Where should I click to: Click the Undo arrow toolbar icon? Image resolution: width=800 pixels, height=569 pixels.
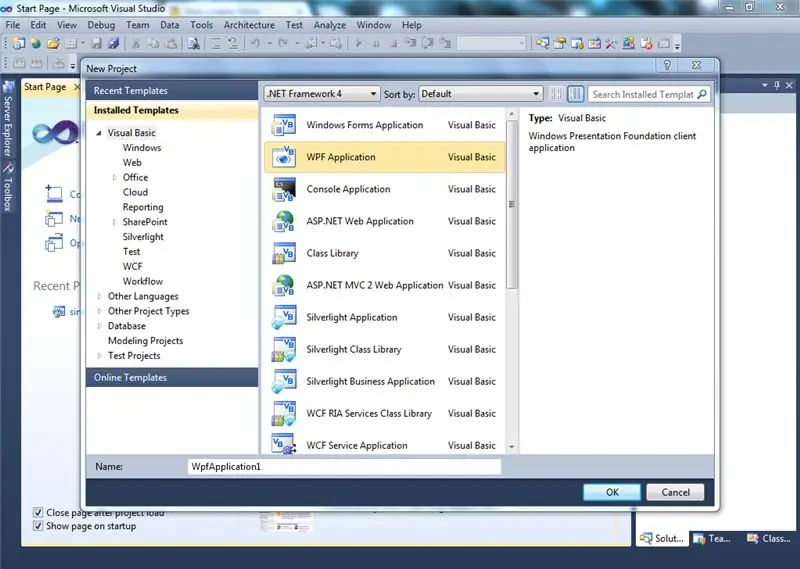coord(256,44)
